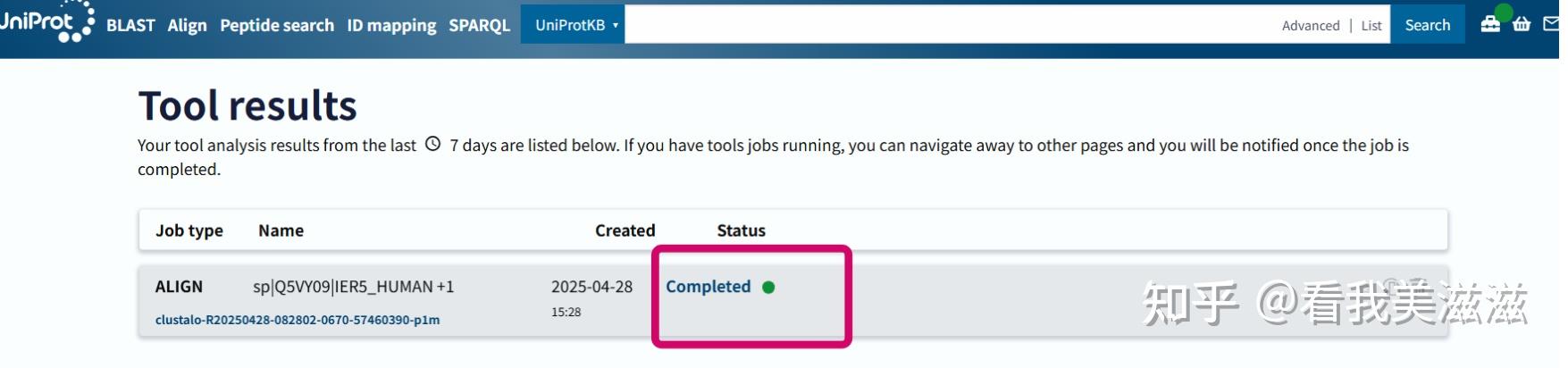1568x368 pixels.
Task: Click the UniProt logo
Action: [46, 21]
